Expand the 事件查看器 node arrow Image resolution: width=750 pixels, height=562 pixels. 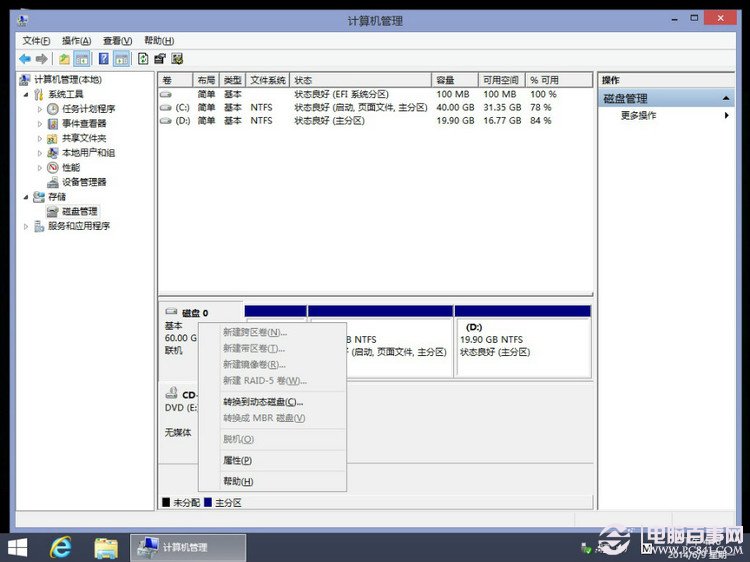click(x=40, y=124)
